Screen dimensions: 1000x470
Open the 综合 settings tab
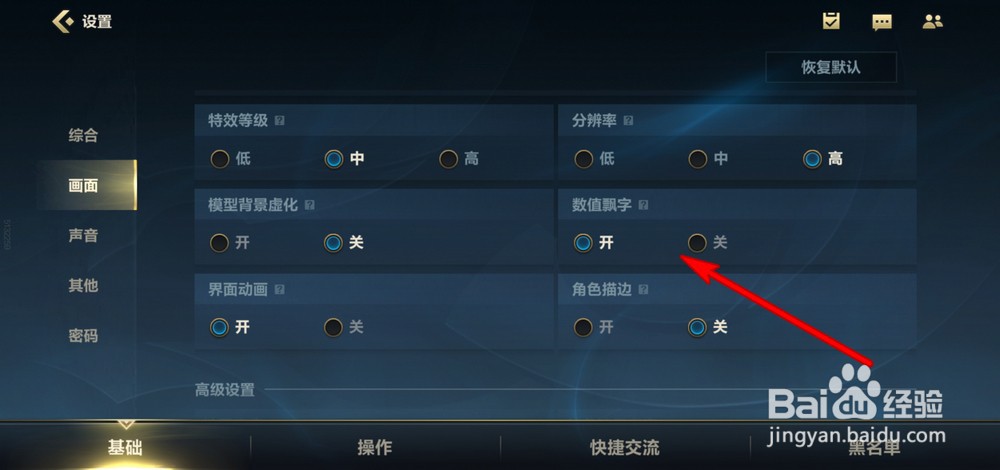(84, 135)
